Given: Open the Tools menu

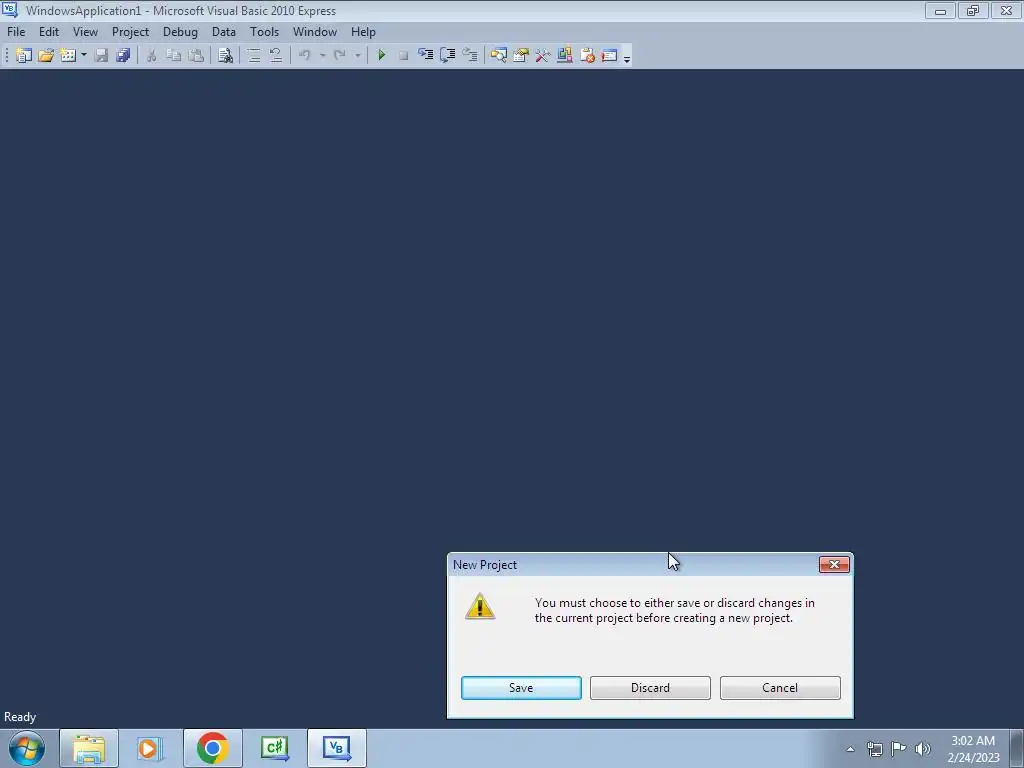Looking at the screenshot, I should [x=264, y=32].
